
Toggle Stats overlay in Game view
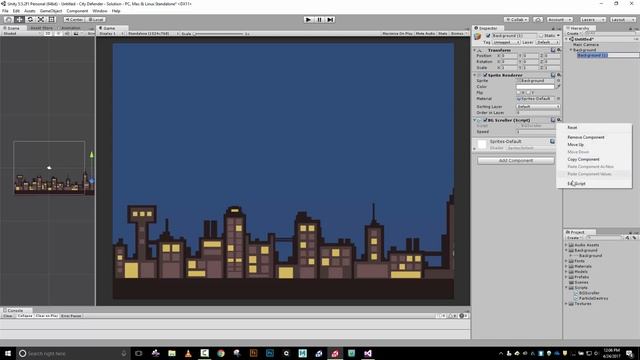443,33
